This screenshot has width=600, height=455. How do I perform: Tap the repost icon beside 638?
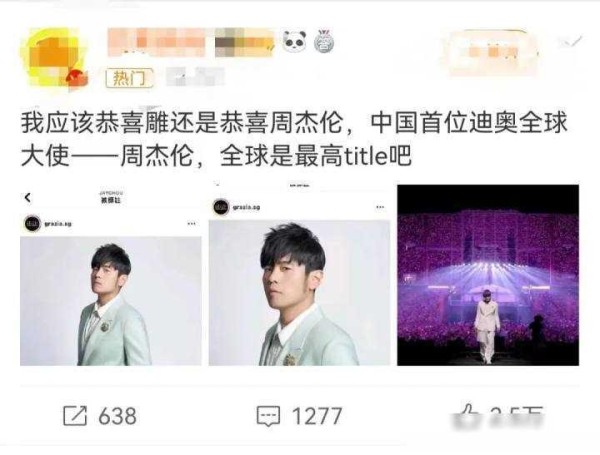click(x=75, y=416)
